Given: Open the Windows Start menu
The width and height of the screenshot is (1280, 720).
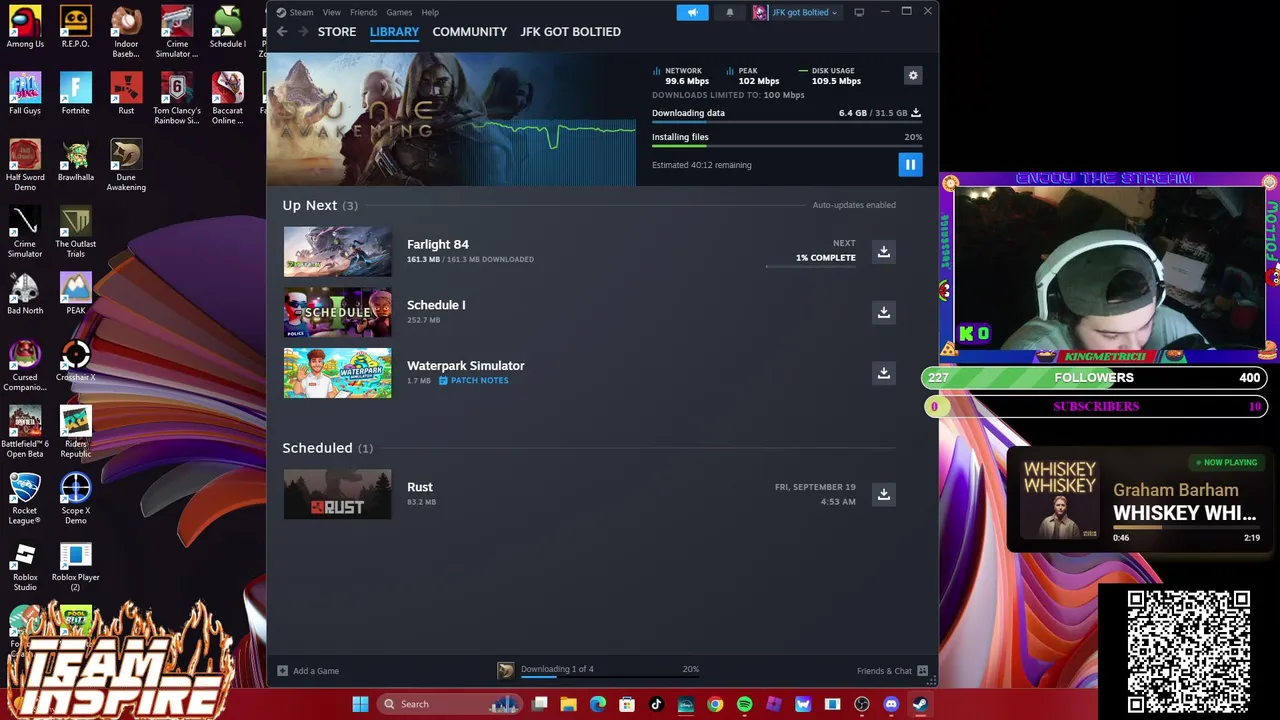Looking at the screenshot, I should (360, 704).
